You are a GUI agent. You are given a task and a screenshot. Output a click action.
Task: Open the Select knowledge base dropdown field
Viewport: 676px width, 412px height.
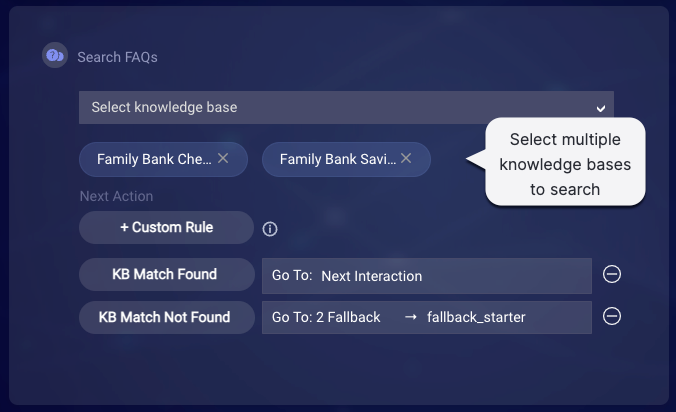point(346,107)
